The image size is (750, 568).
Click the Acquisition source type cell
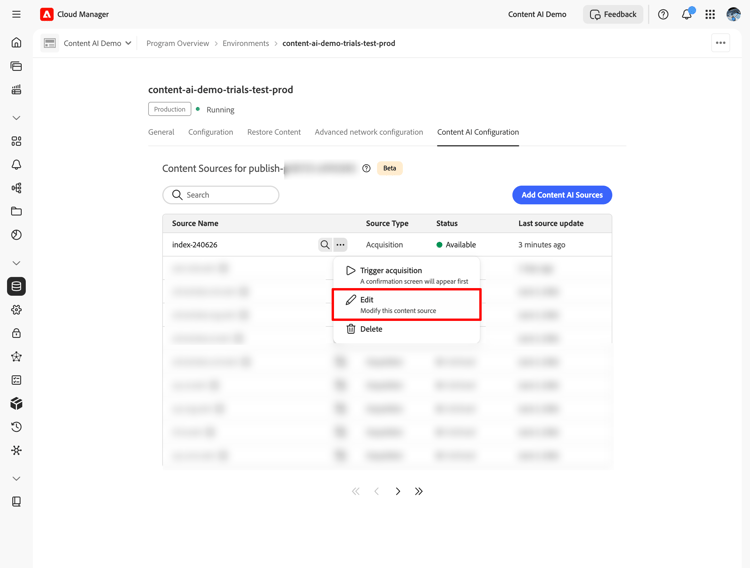tap(384, 245)
